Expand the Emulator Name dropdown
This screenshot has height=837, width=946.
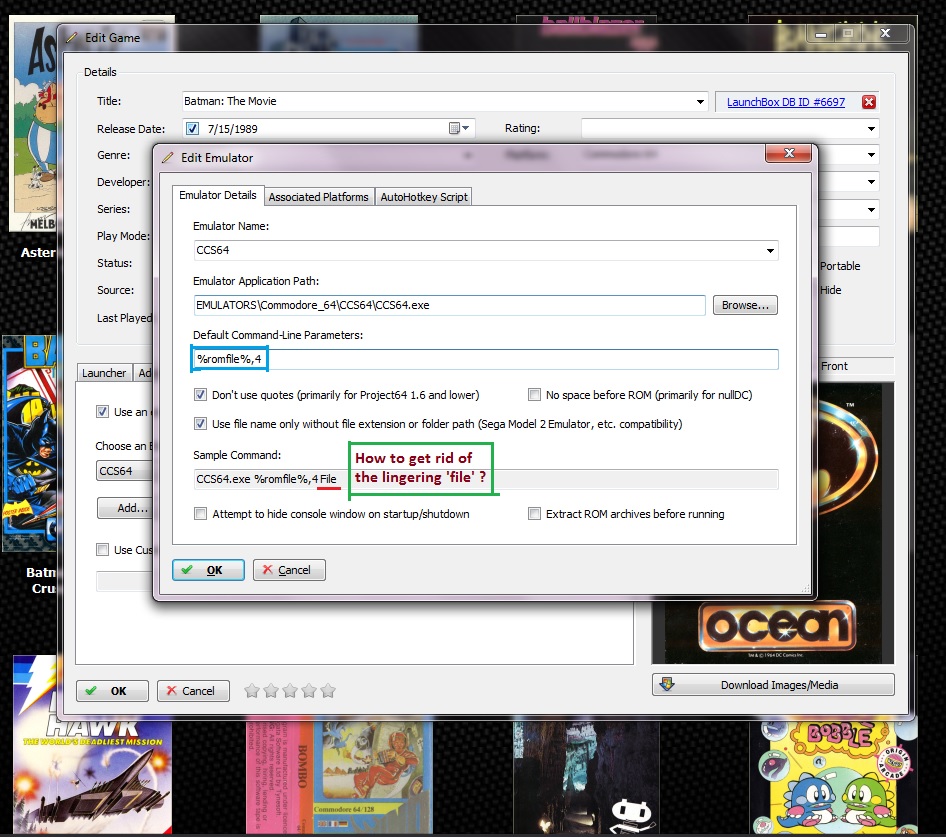pyautogui.click(x=770, y=250)
